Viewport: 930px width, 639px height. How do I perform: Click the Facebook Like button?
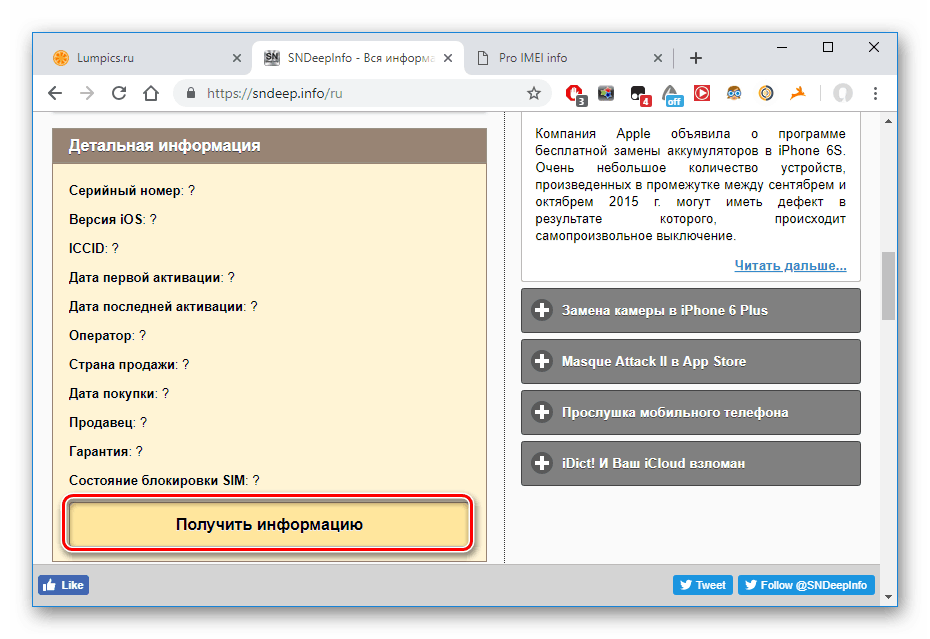(63, 585)
